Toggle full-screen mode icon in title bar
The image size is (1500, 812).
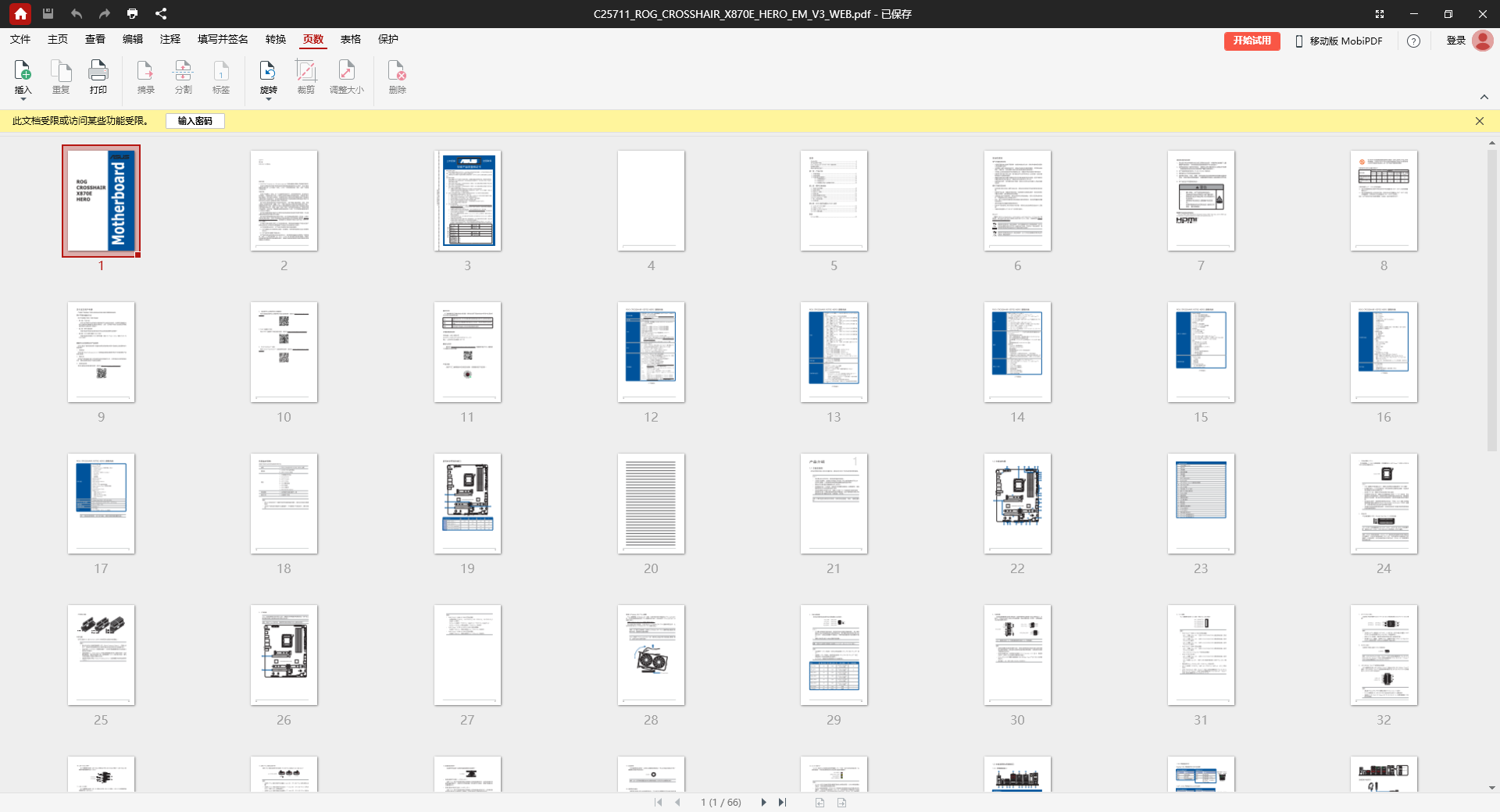[x=1380, y=14]
